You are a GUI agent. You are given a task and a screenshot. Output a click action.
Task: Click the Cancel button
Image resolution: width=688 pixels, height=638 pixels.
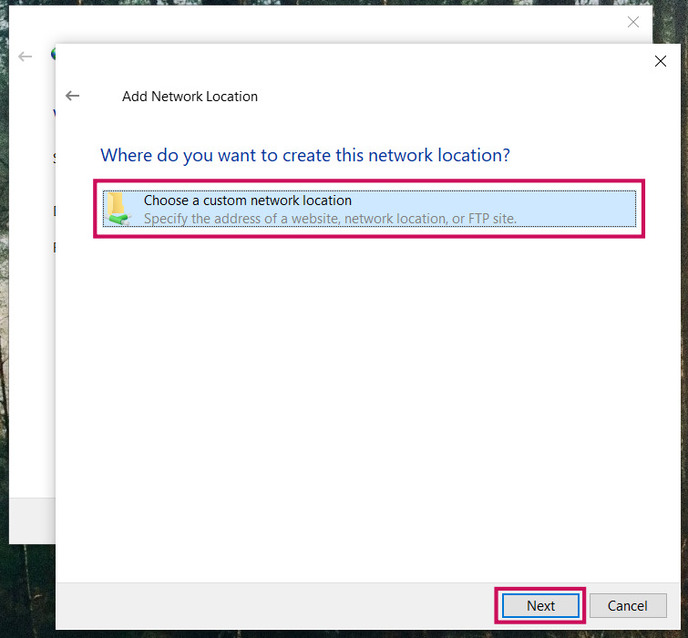[x=627, y=606]
